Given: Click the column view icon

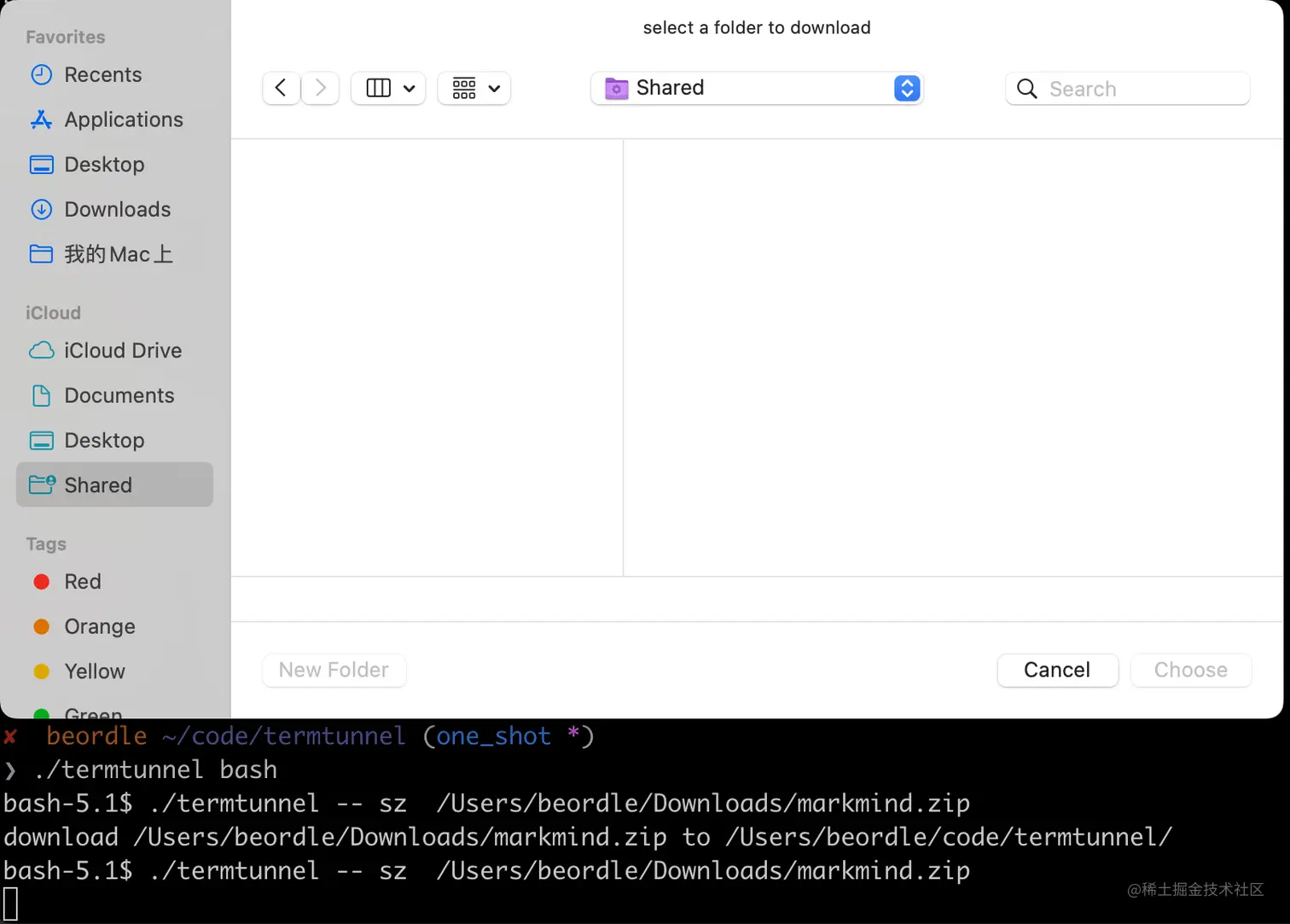Looking at the screenshot, I should (378, 88).
